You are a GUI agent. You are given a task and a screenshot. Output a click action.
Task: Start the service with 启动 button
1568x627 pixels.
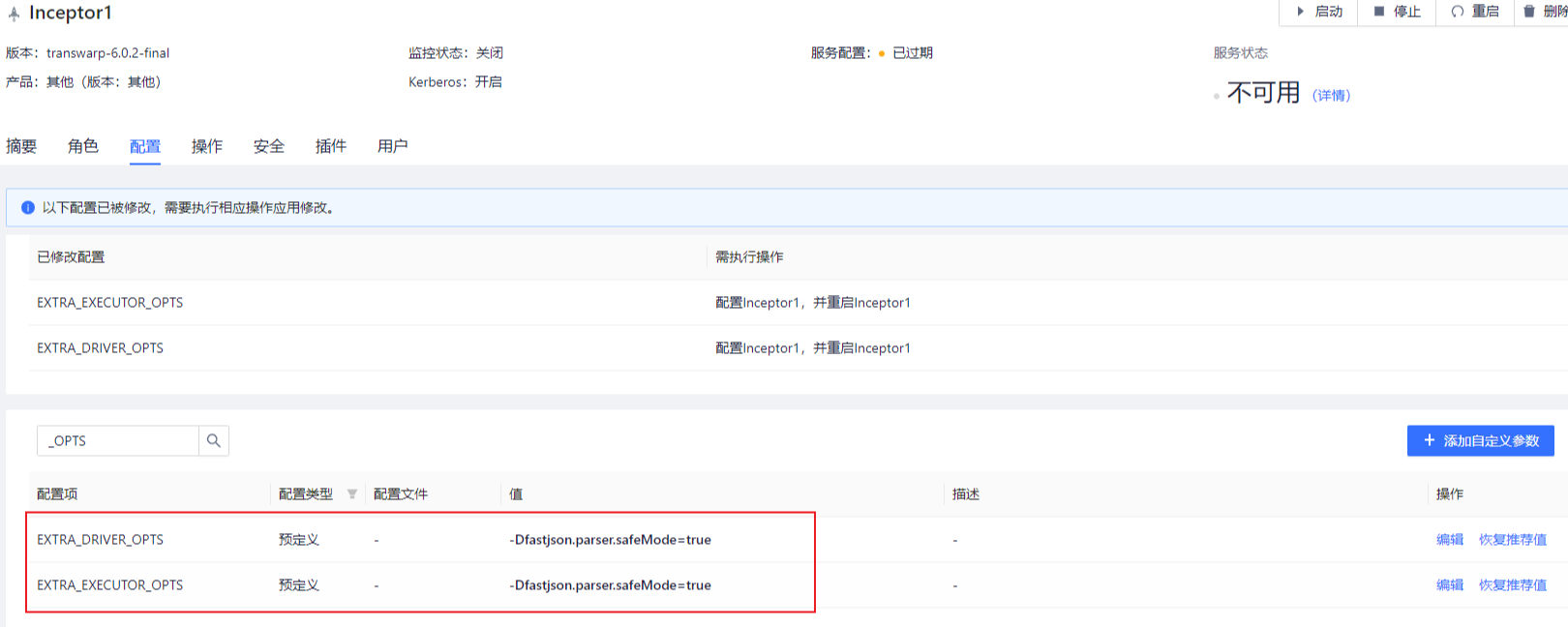[x=1319, y=12]
